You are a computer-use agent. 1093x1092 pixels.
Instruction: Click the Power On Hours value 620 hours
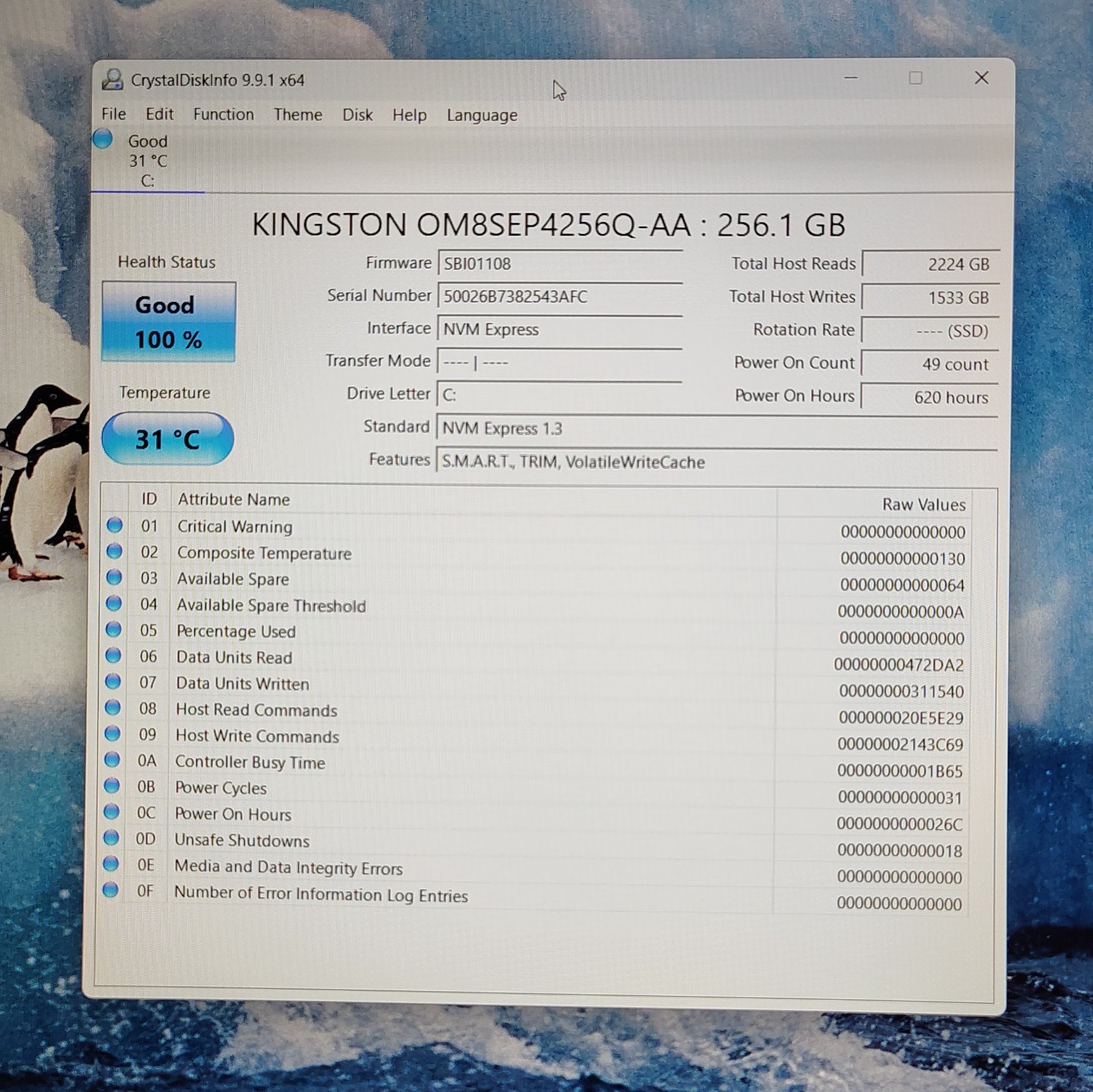(929, 397)
